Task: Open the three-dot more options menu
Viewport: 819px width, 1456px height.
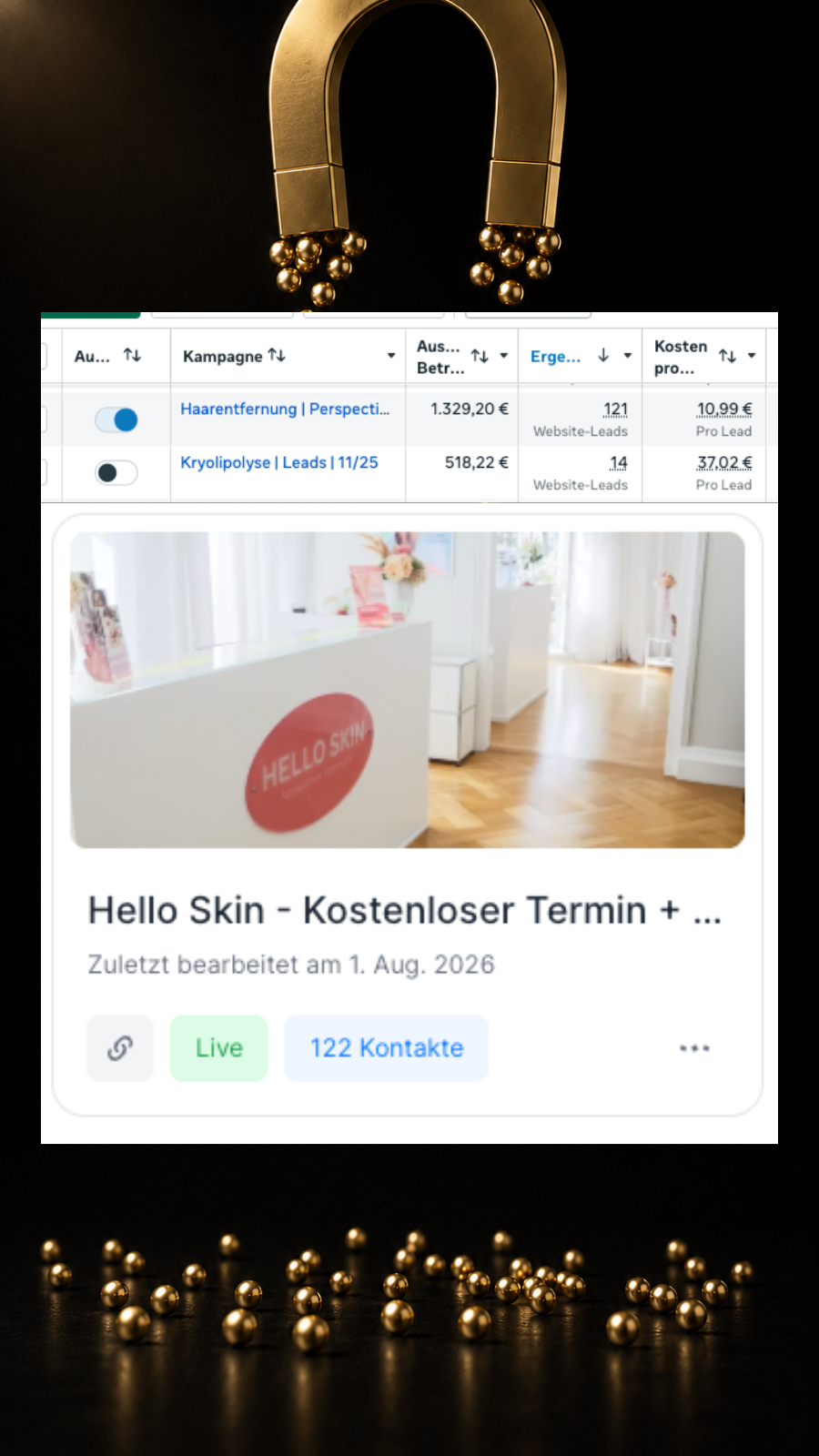Action: pos(694,1048)
